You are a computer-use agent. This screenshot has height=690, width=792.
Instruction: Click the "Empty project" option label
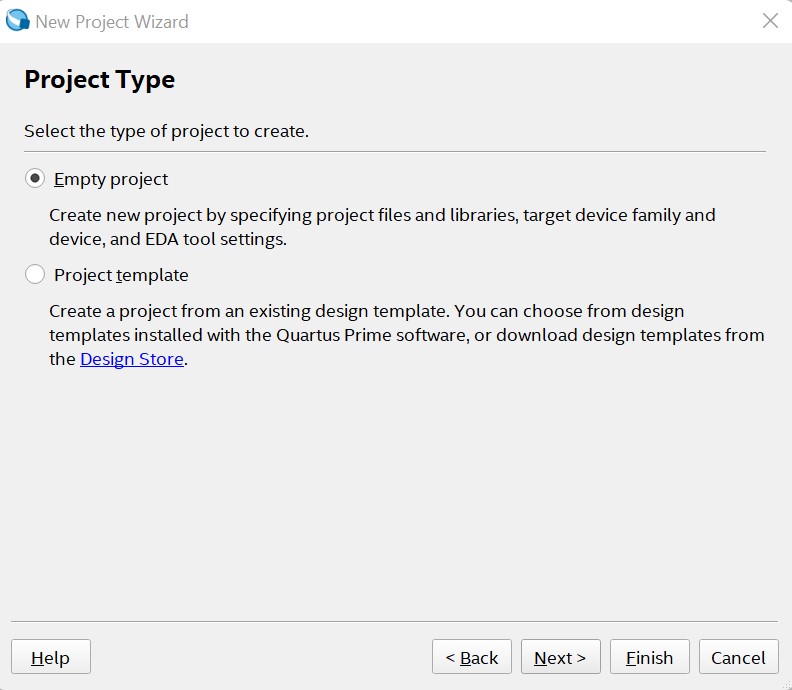(x=111, y=179)
